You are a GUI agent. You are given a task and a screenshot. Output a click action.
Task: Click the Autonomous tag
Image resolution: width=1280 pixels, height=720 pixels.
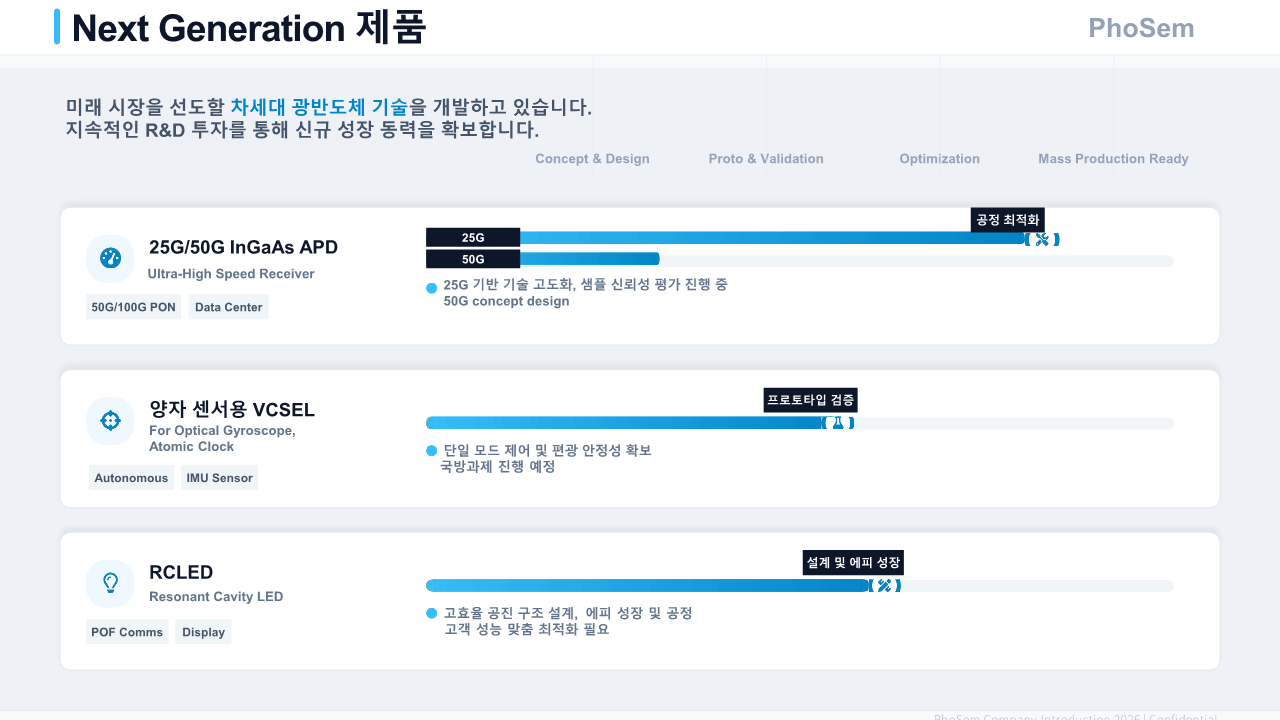click(x=131, y=478)
